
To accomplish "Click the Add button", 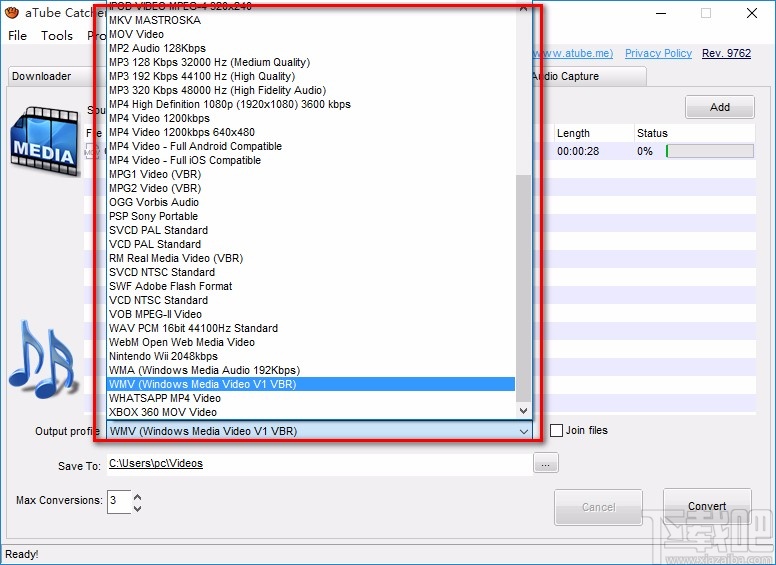I will [x=720, y=107].
